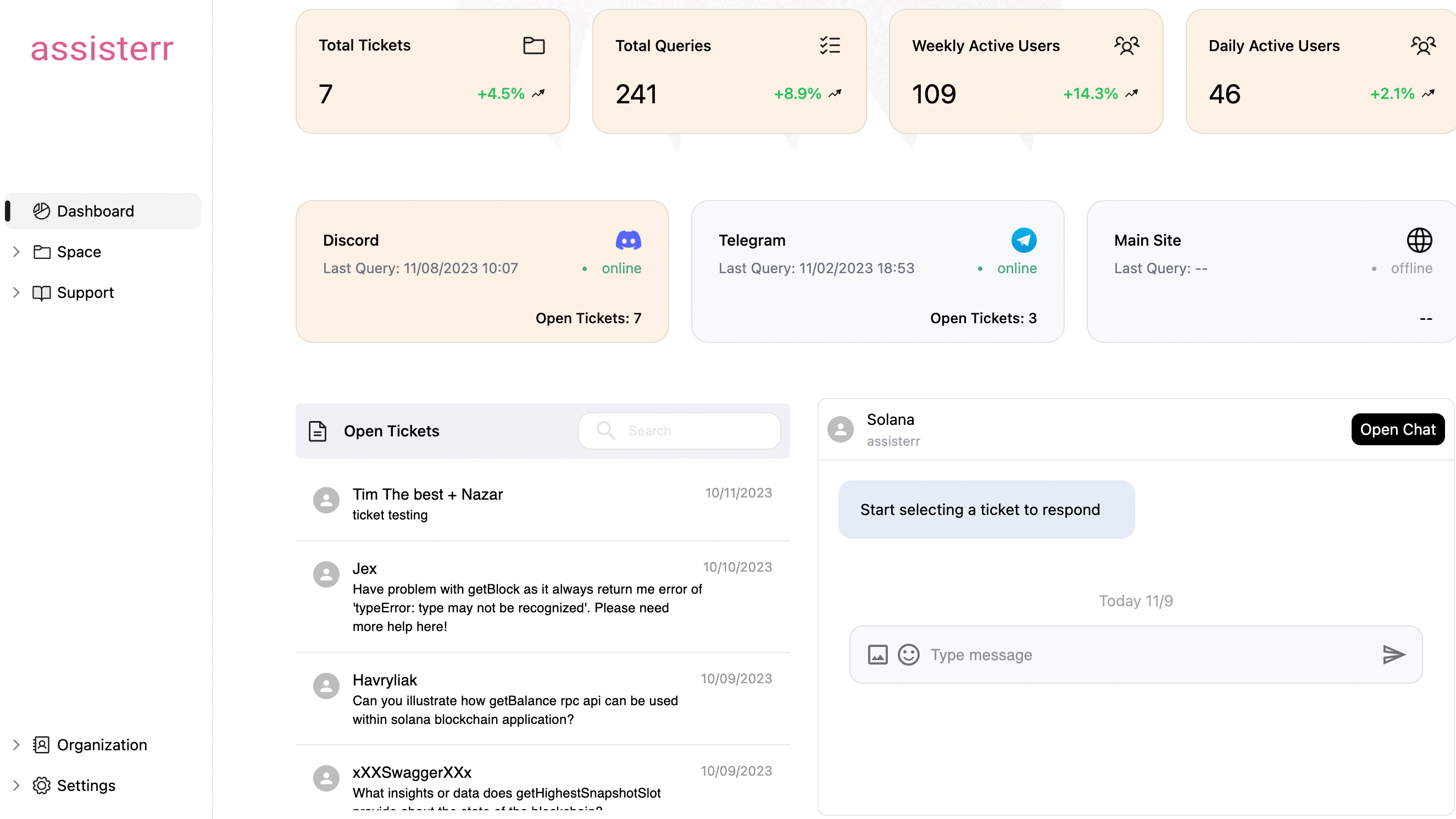Expand the Organization sidebar section
Screen dimensions: 1456x819
(16, 745)
